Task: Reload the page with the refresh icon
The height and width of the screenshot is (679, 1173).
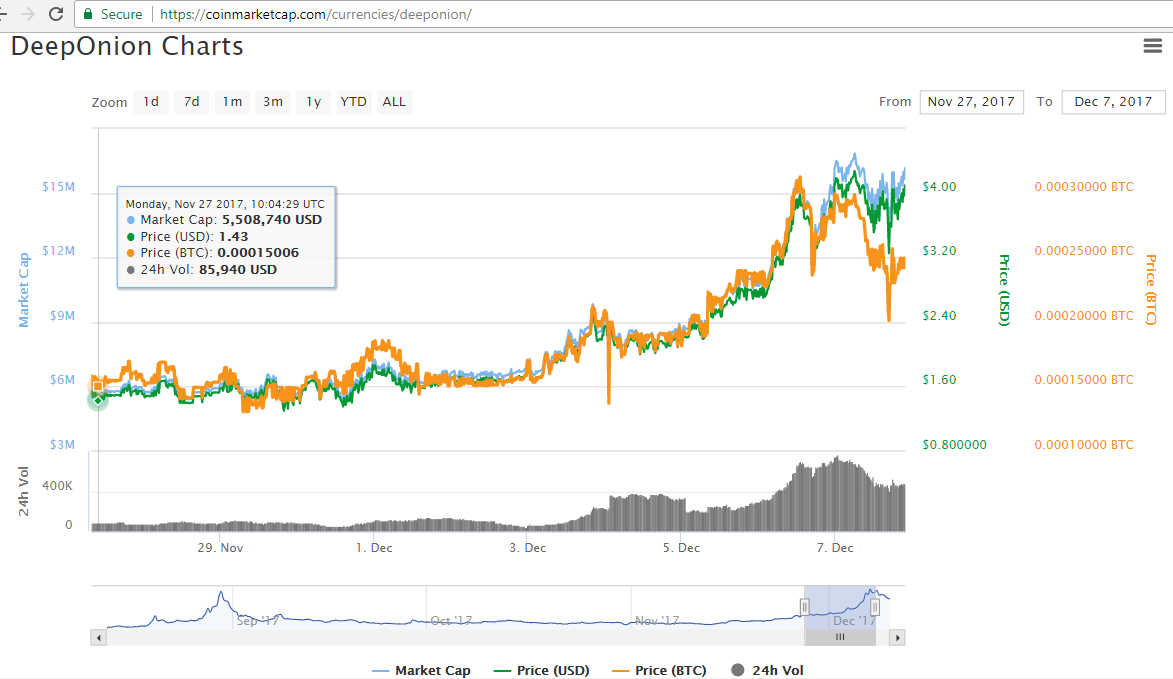Action: tap(55, 14)
